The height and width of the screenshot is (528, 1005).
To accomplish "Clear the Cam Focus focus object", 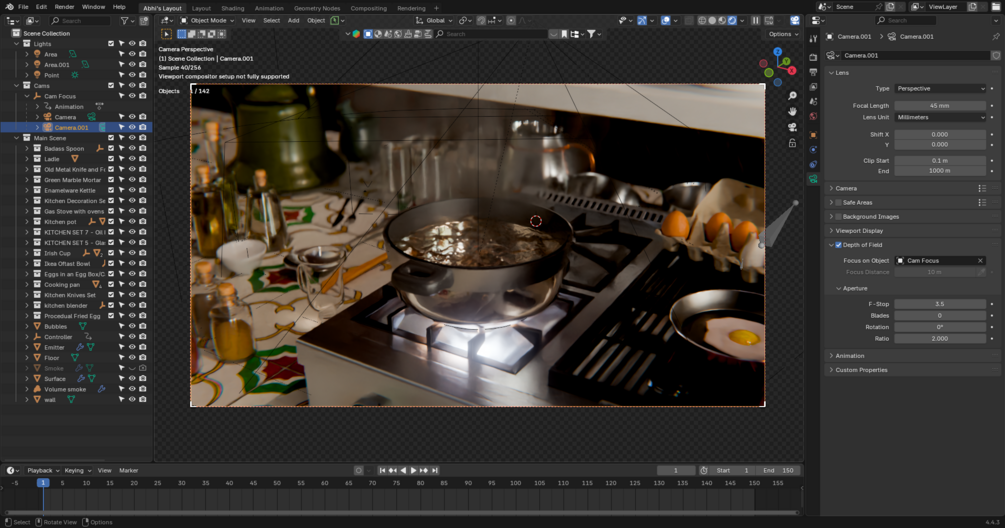I will coord(980,261).
